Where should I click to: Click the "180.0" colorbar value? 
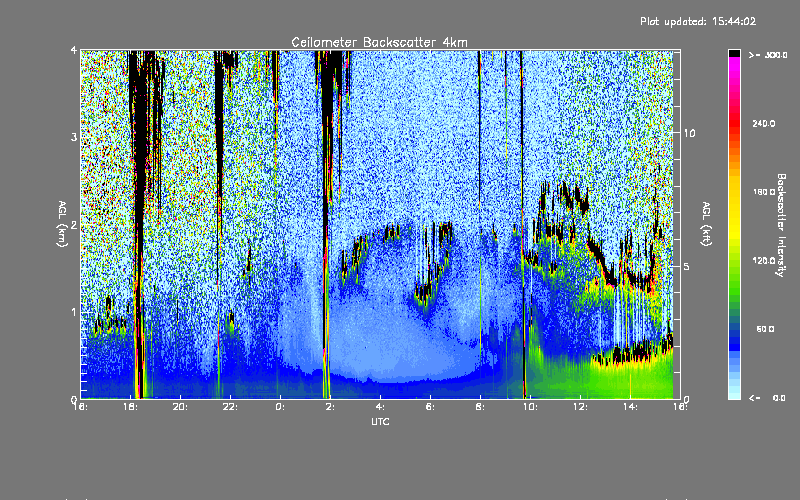pos(764,192)
